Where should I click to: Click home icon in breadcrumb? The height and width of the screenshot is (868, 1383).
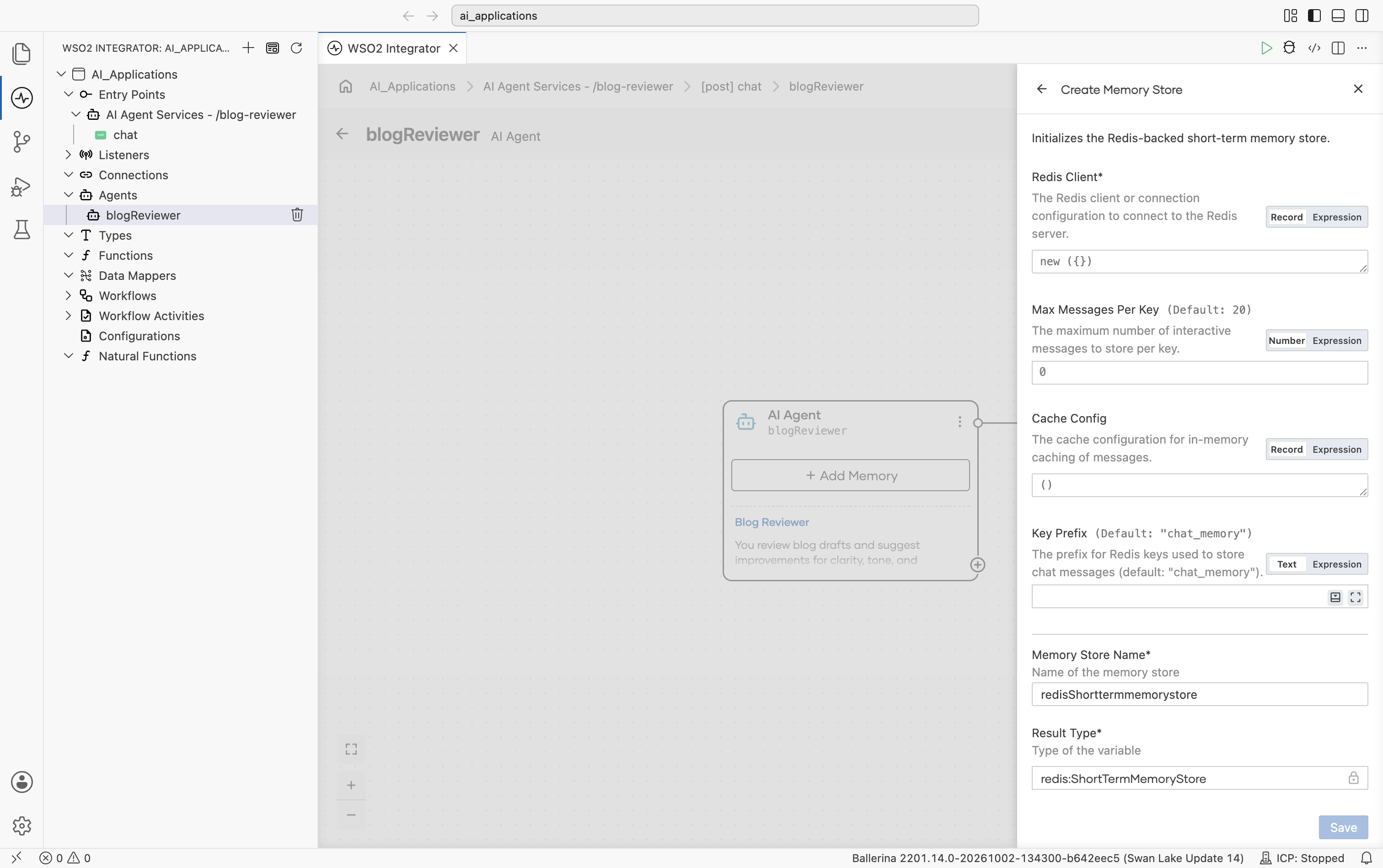346,86
